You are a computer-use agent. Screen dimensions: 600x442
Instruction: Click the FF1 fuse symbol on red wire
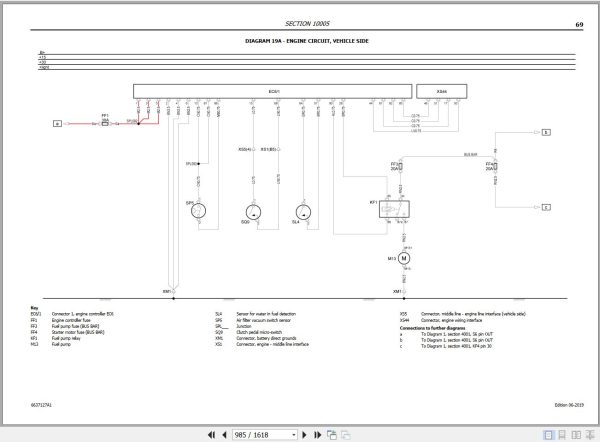105,123
